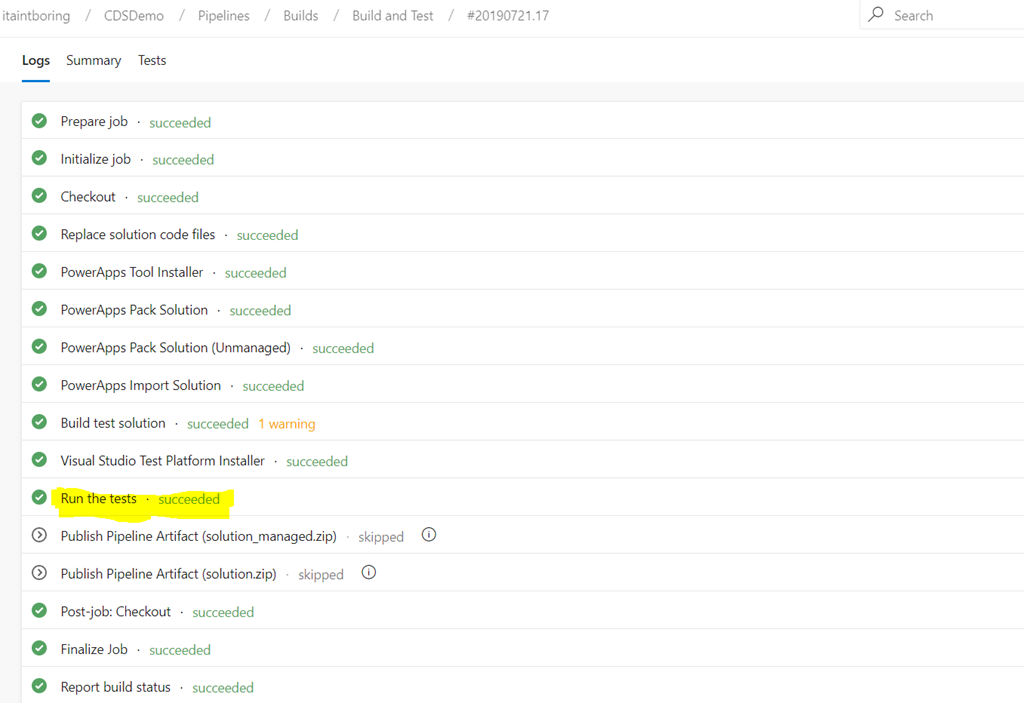Open Post-job: Checkout log
The height and width of the screenshot is (703, 1024).
(x=522, y=612)
